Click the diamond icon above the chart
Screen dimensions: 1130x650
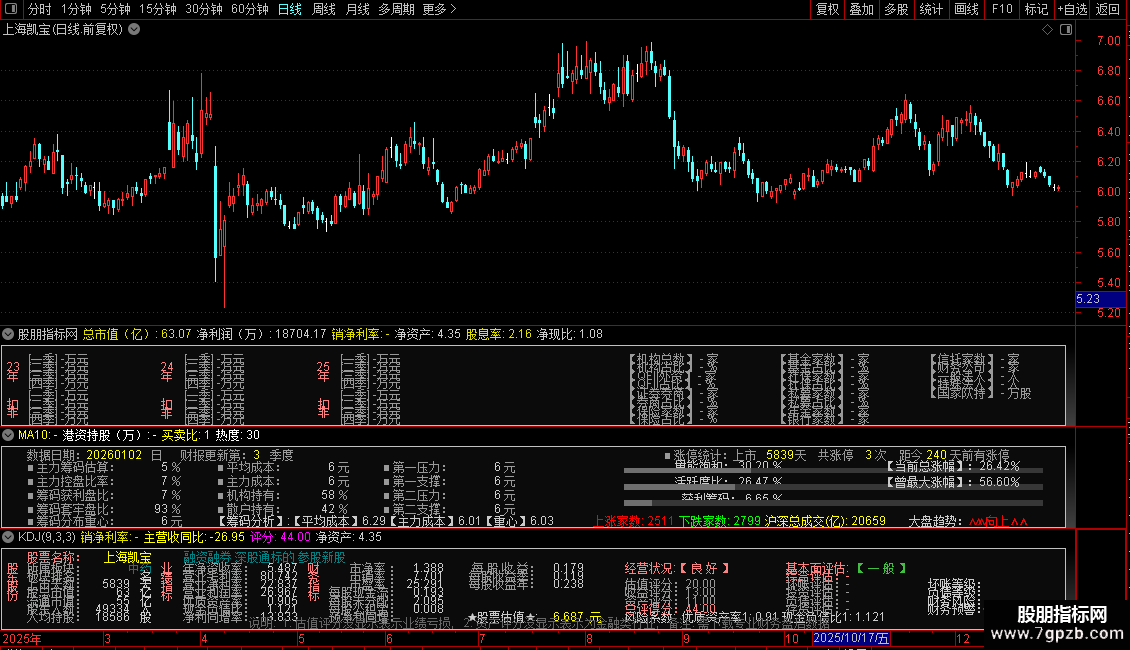pyautogui.click(x=1047, y=30)
